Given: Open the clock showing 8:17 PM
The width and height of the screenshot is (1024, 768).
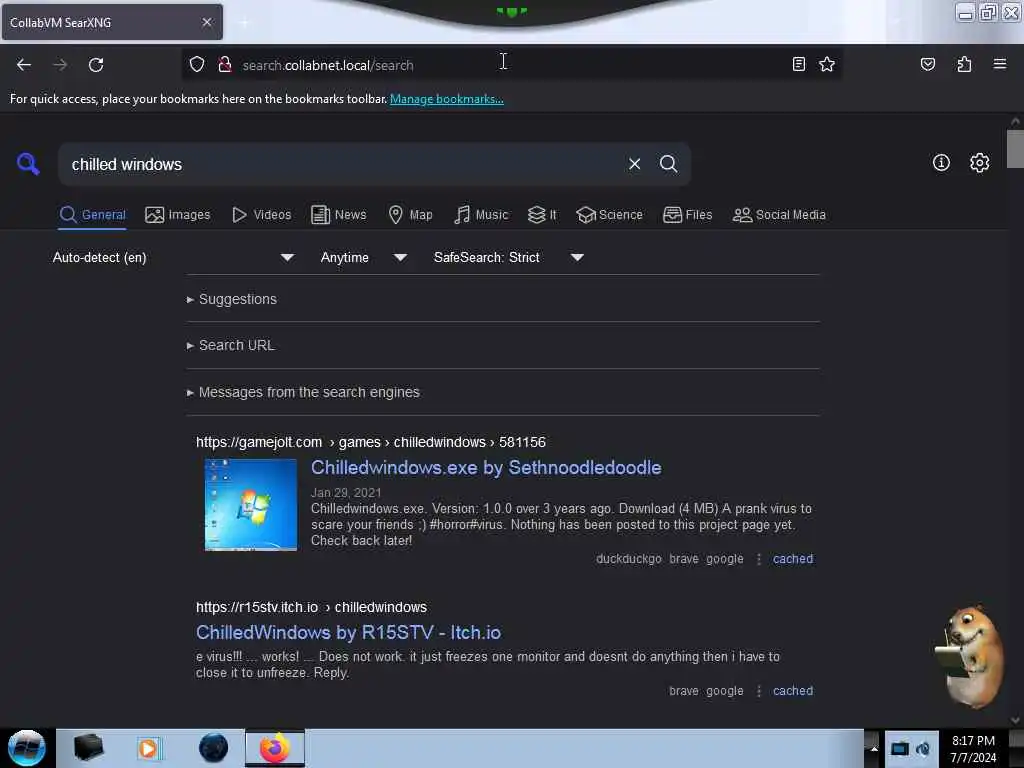Looking at the screenshot, I should click(x=972, y=748).
